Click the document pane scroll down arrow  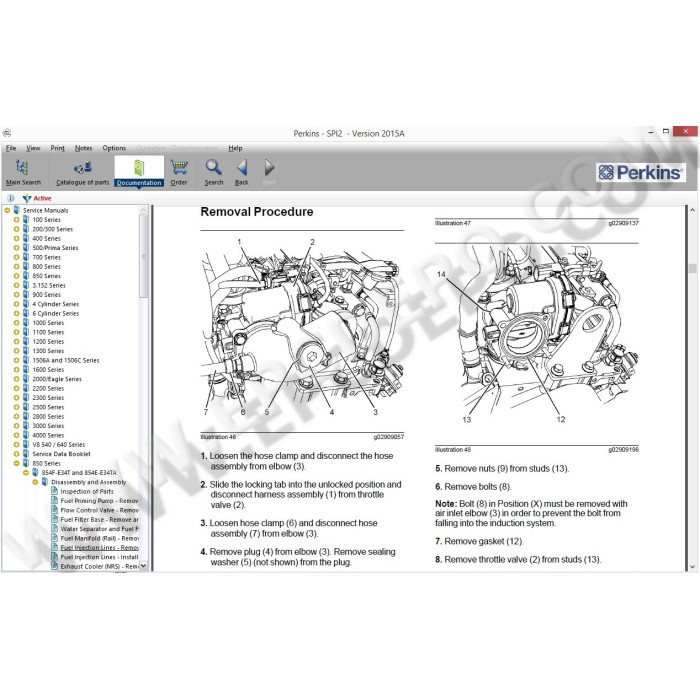(x=692, y=567)
